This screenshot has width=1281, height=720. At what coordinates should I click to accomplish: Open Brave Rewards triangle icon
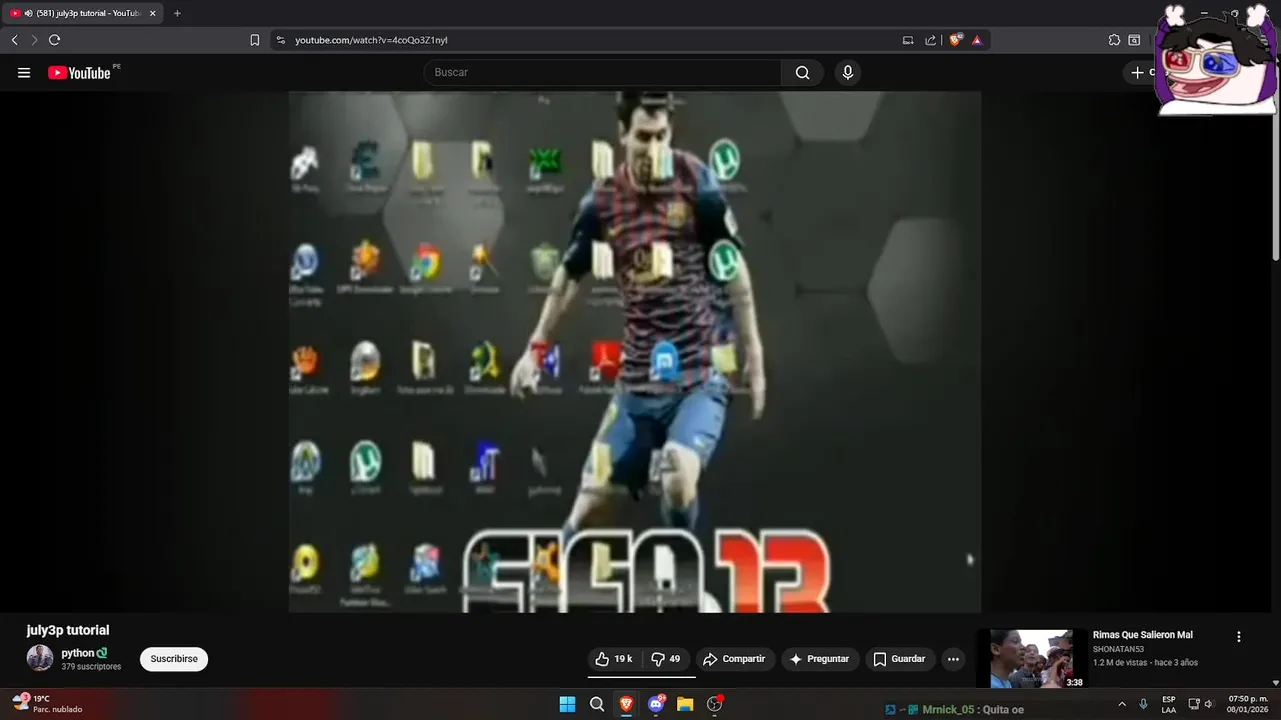tap(977, 40)
